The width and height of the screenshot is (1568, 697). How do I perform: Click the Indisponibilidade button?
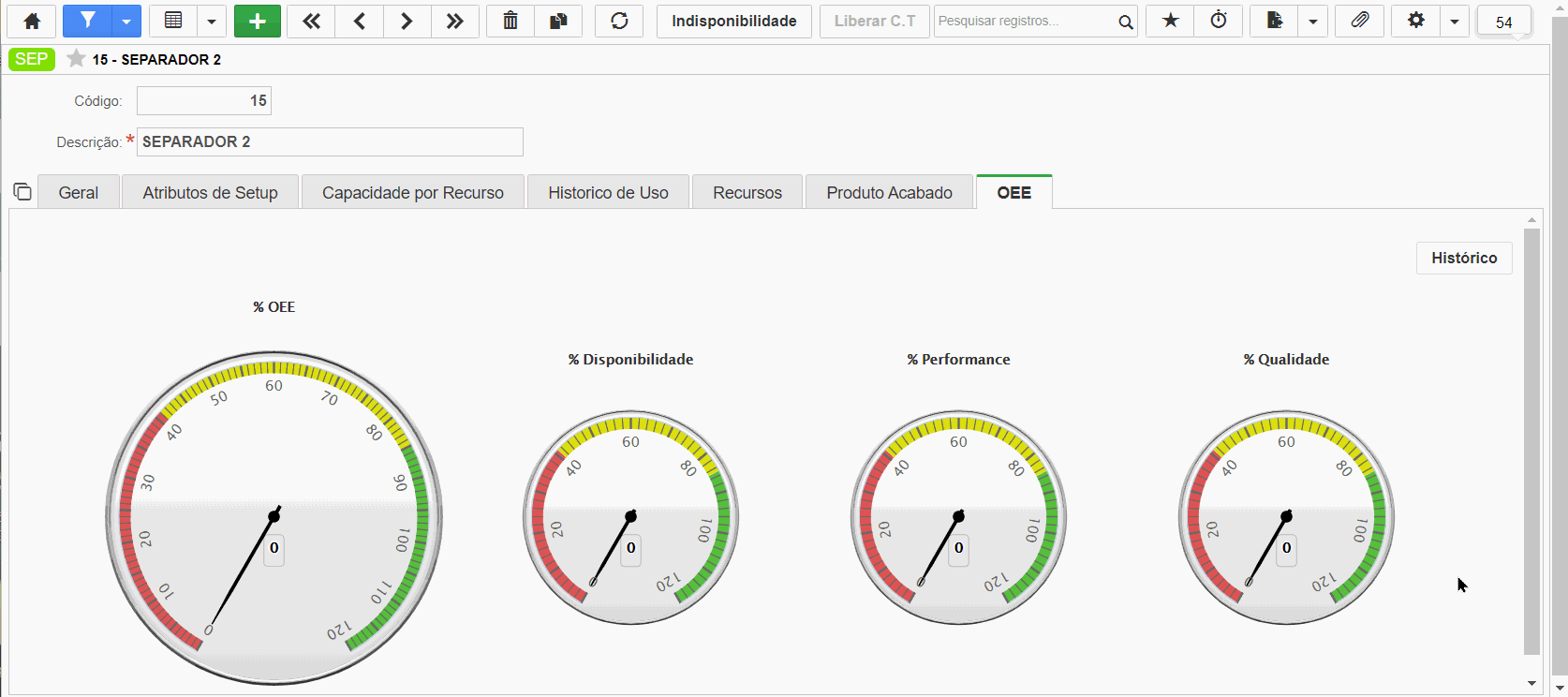[x=734, y=21]
